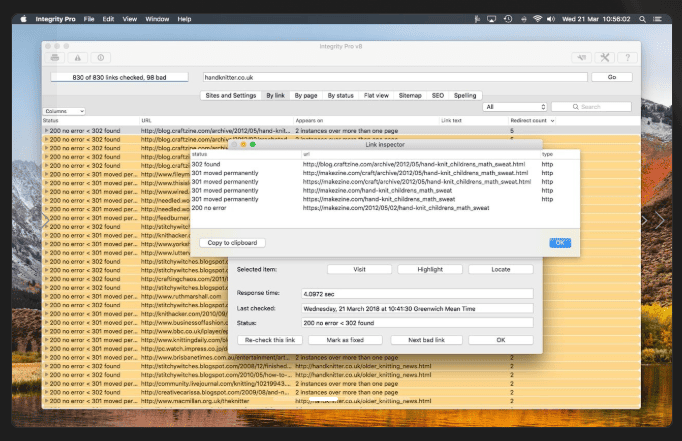Open the Spelling tab
The width and height of the screenshot is (682, 441).
pyautogui.click(x=465, y=95)
